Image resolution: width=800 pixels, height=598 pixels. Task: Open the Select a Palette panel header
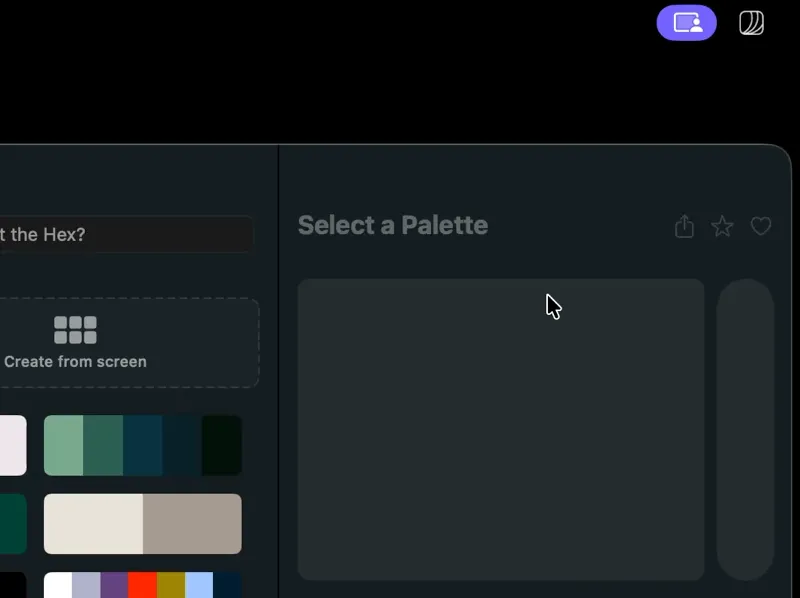(392, 225)
